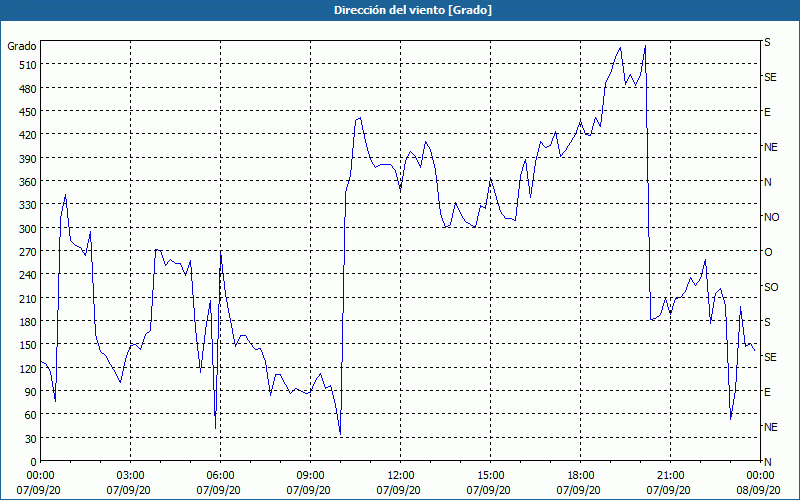This screenshot has width=800, height=500.
Task: Click the 15:00 time axis label
Action: pos(490,476)
